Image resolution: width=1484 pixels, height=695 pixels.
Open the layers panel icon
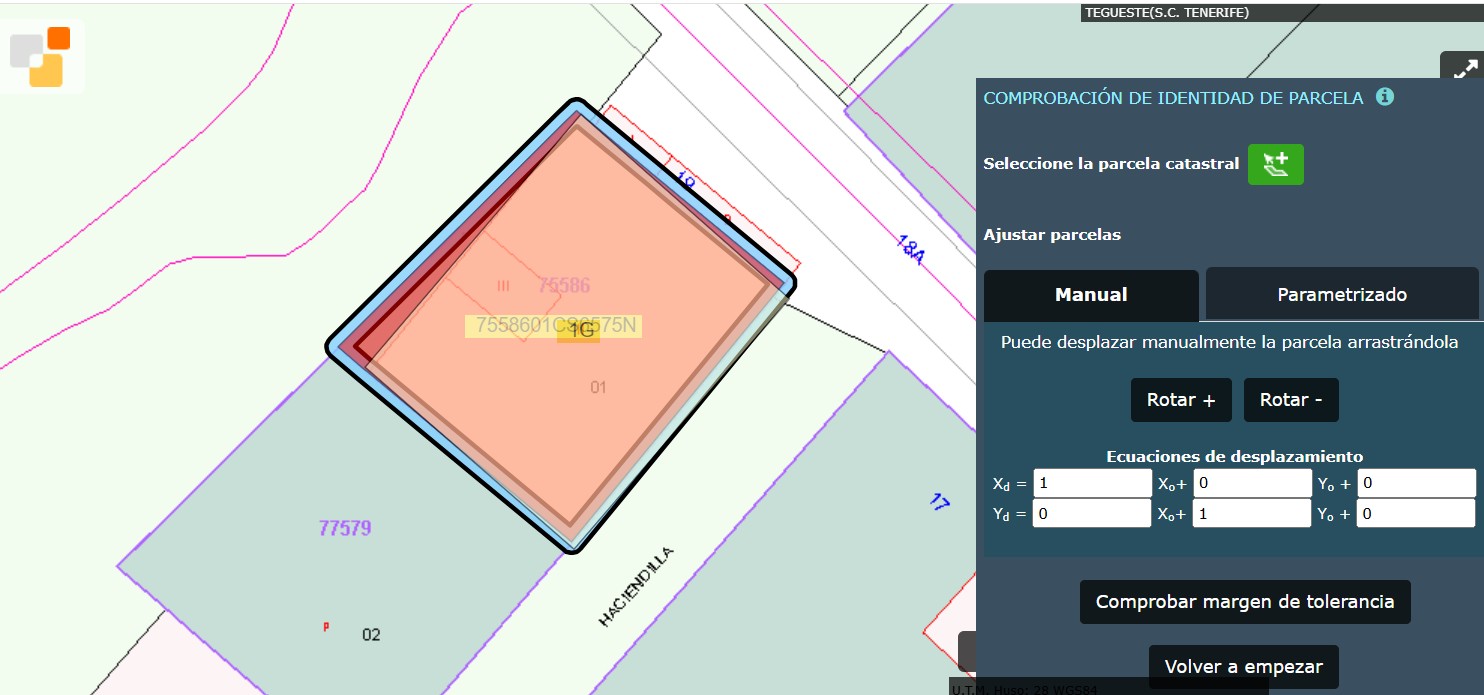coord(41,57)
